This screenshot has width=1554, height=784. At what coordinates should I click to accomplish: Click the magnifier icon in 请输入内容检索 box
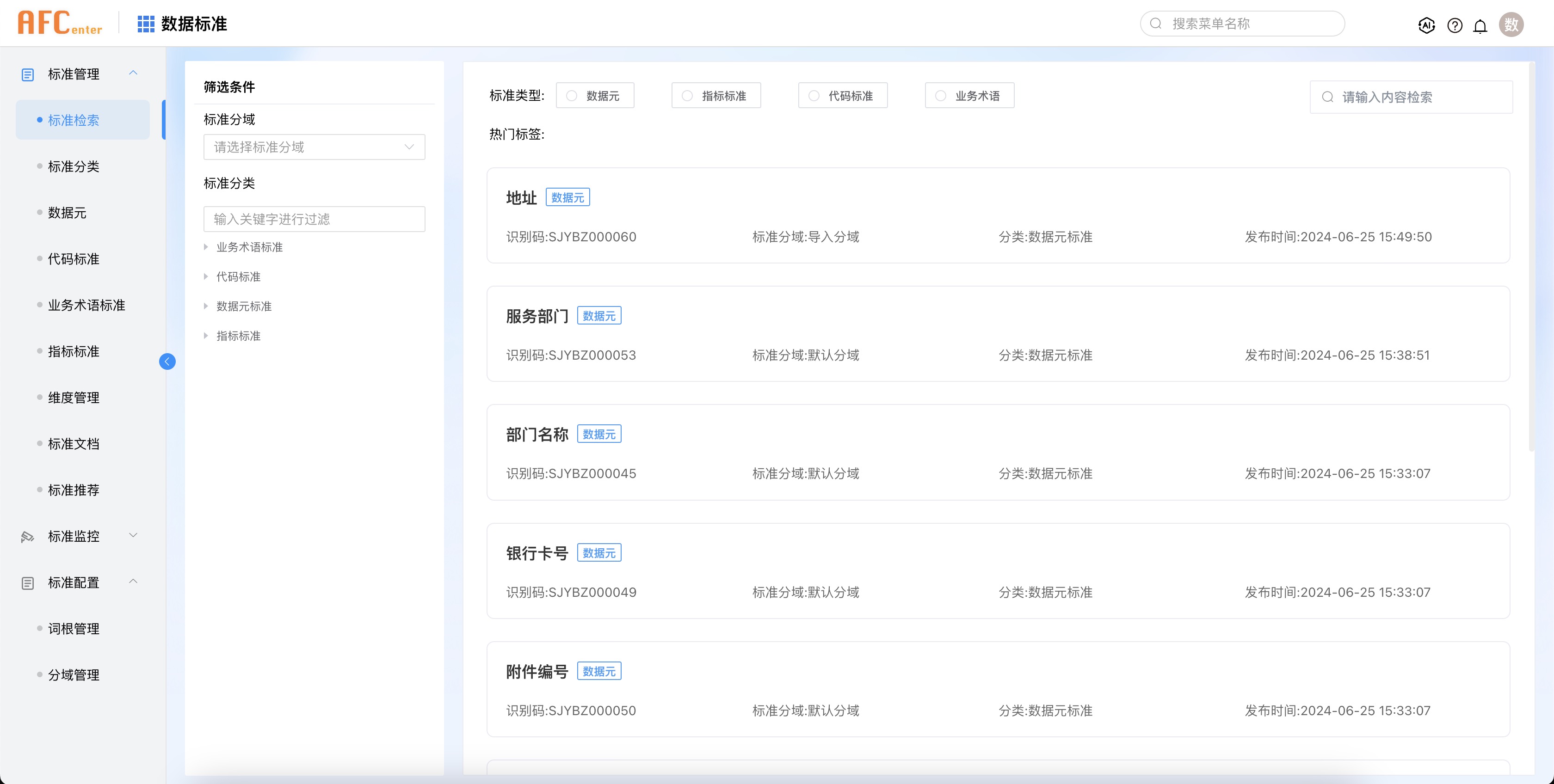(x=1328, y=97)
